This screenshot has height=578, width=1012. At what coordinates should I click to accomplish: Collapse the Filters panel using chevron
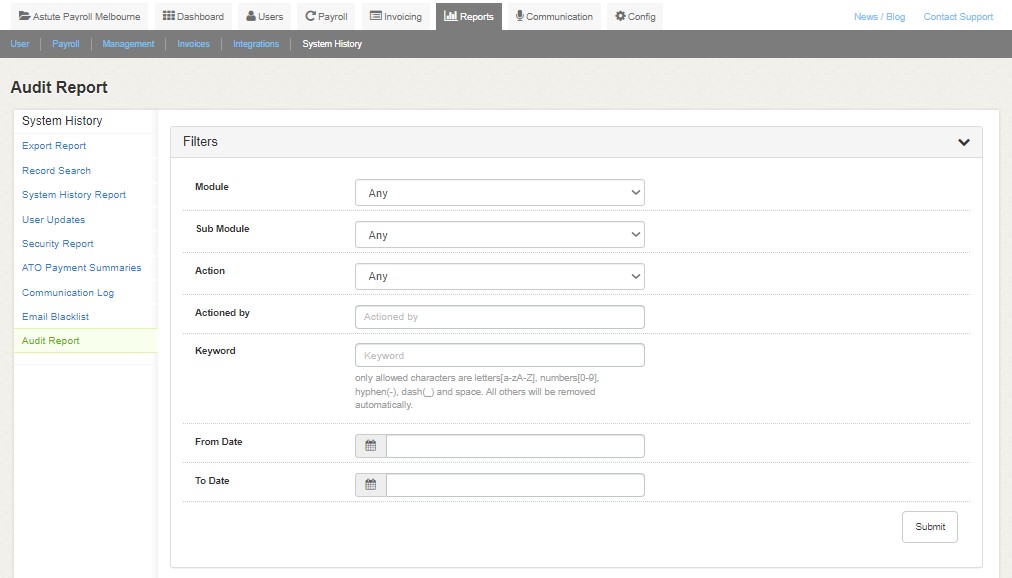[963, 142]
